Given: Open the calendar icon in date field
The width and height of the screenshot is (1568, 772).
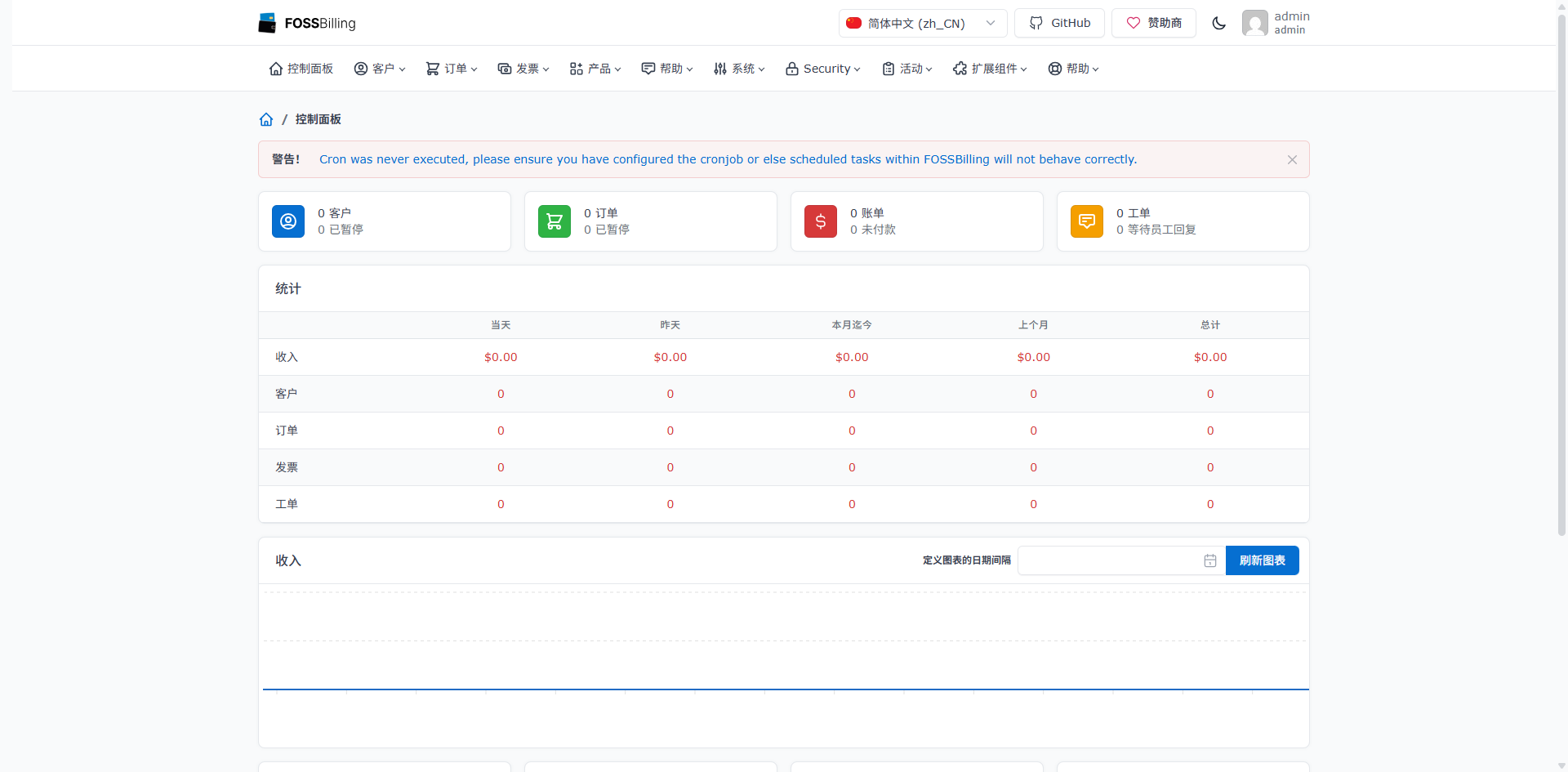Looking at the screenshot, I should tap(1210, 560).
